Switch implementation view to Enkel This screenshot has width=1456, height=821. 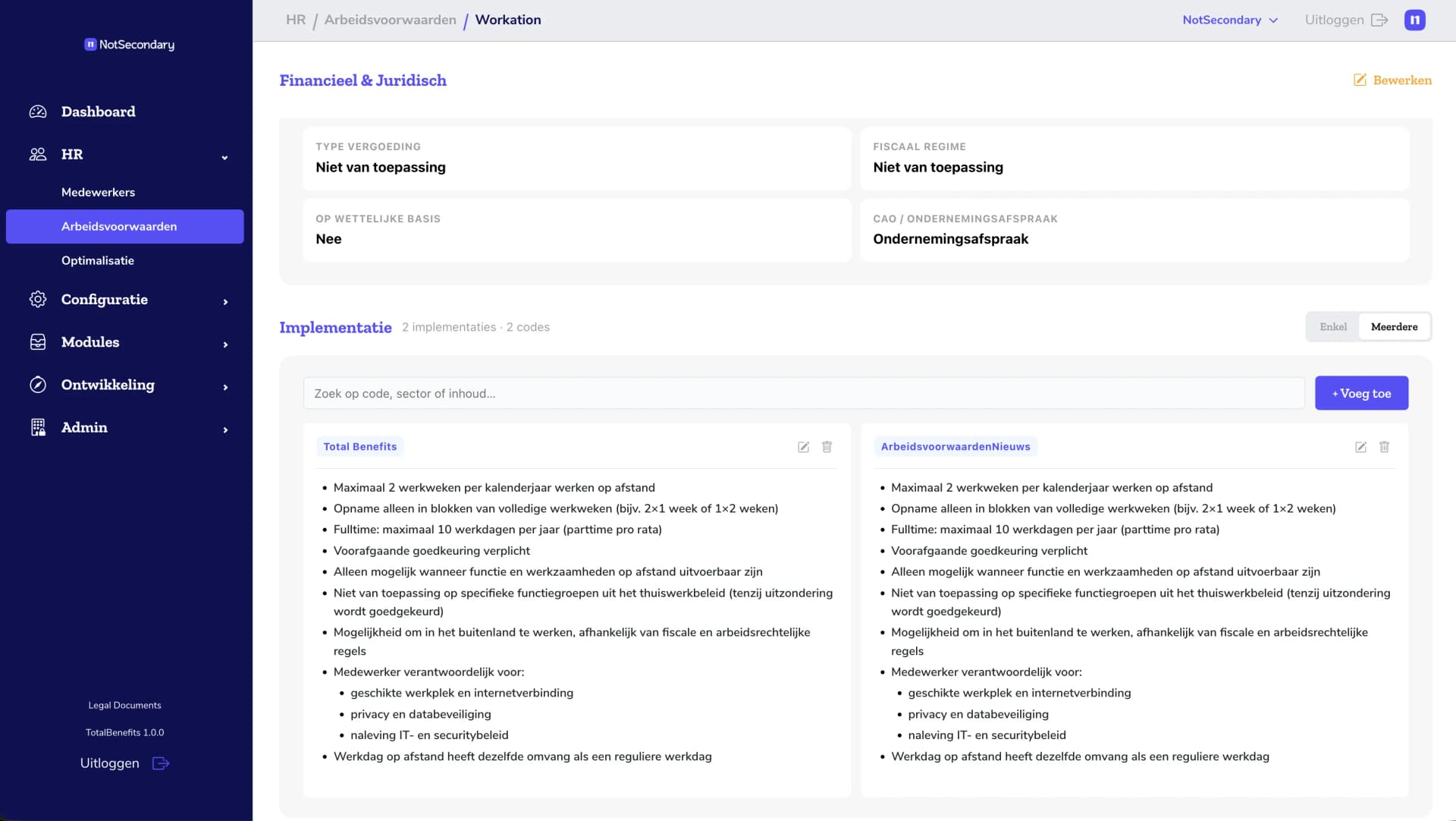1333,326
